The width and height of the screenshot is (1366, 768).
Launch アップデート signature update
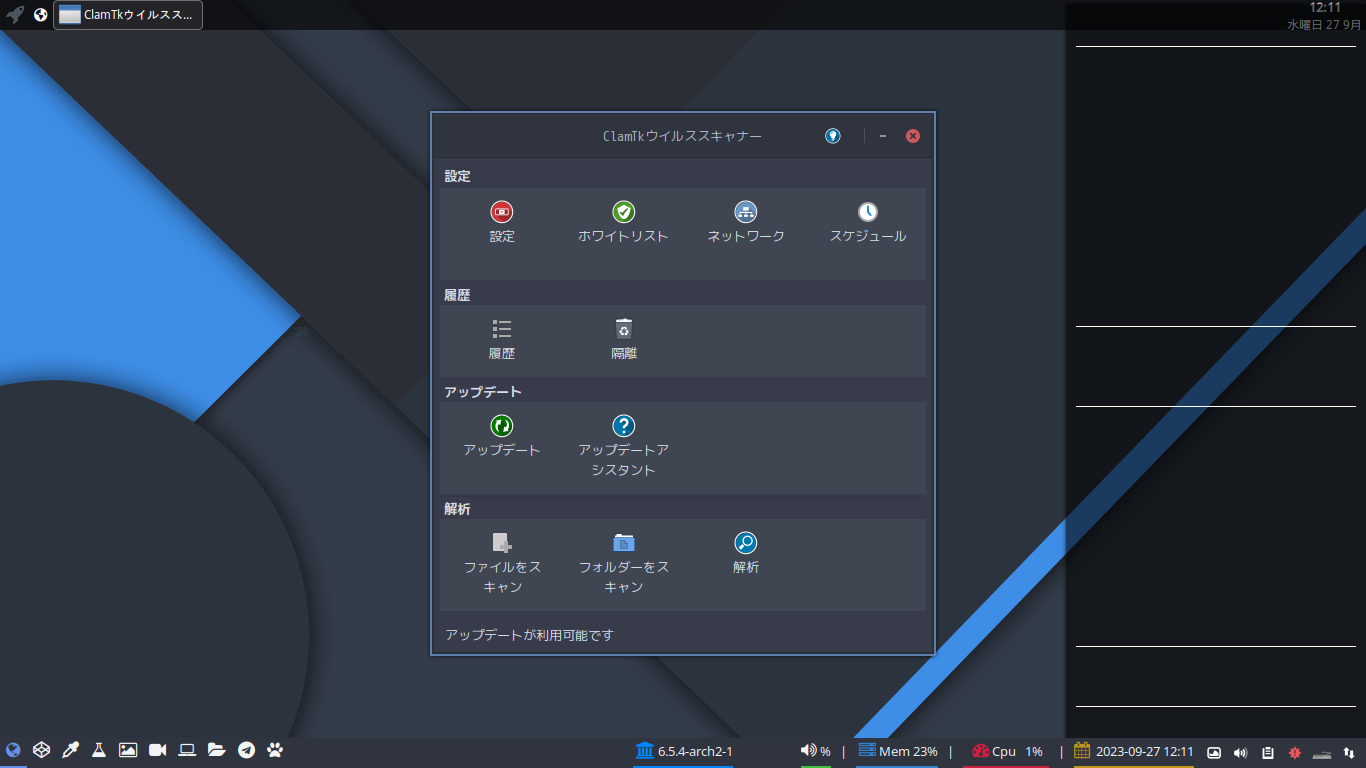point(502,426)
